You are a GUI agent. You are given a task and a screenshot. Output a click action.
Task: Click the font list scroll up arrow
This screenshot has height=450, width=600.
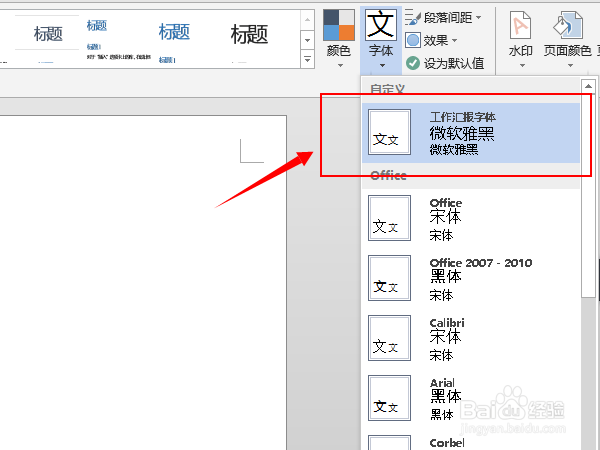(x=588, y=86)
